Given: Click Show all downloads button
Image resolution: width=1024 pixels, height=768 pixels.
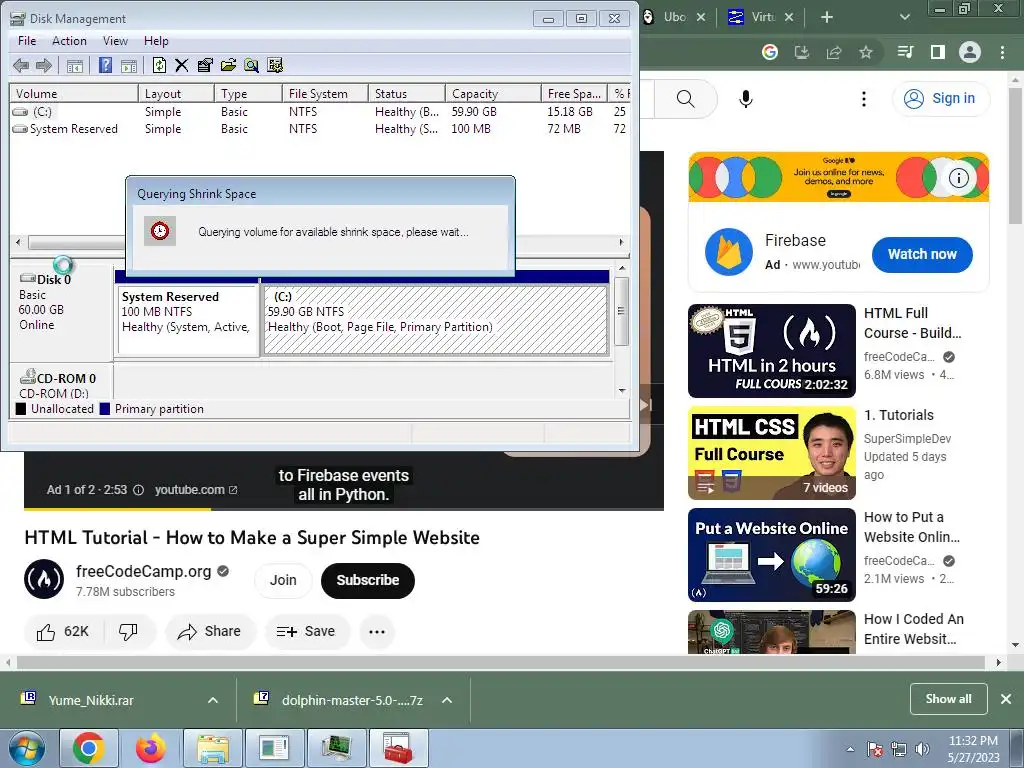Looking at the screenshot, I should tap(948, 699).
